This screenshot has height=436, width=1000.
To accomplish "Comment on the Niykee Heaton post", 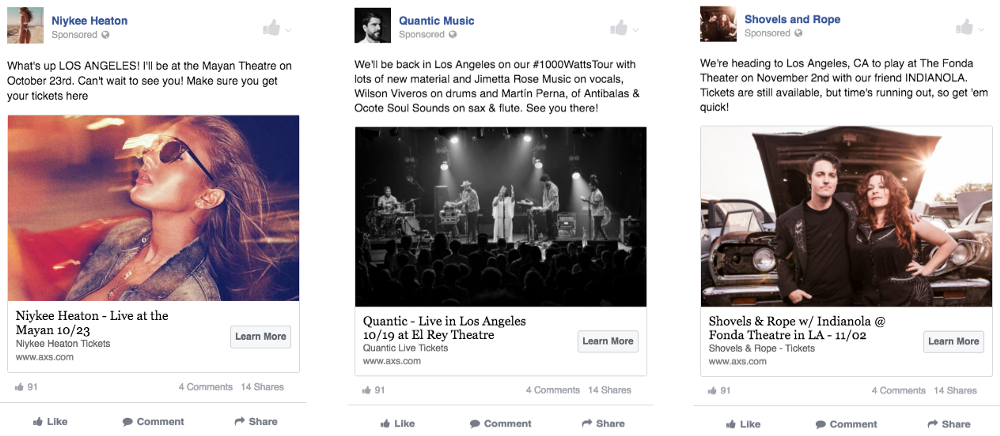I will pyautogui.click(x=153, y=421).
